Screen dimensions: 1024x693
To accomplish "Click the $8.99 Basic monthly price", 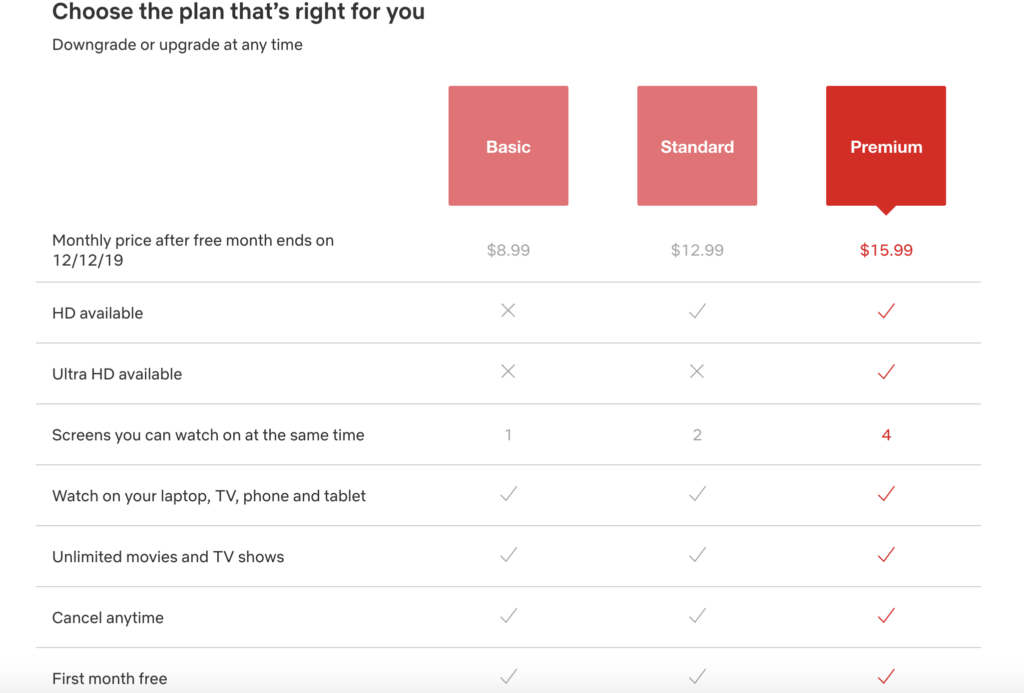I will [508, 250].
